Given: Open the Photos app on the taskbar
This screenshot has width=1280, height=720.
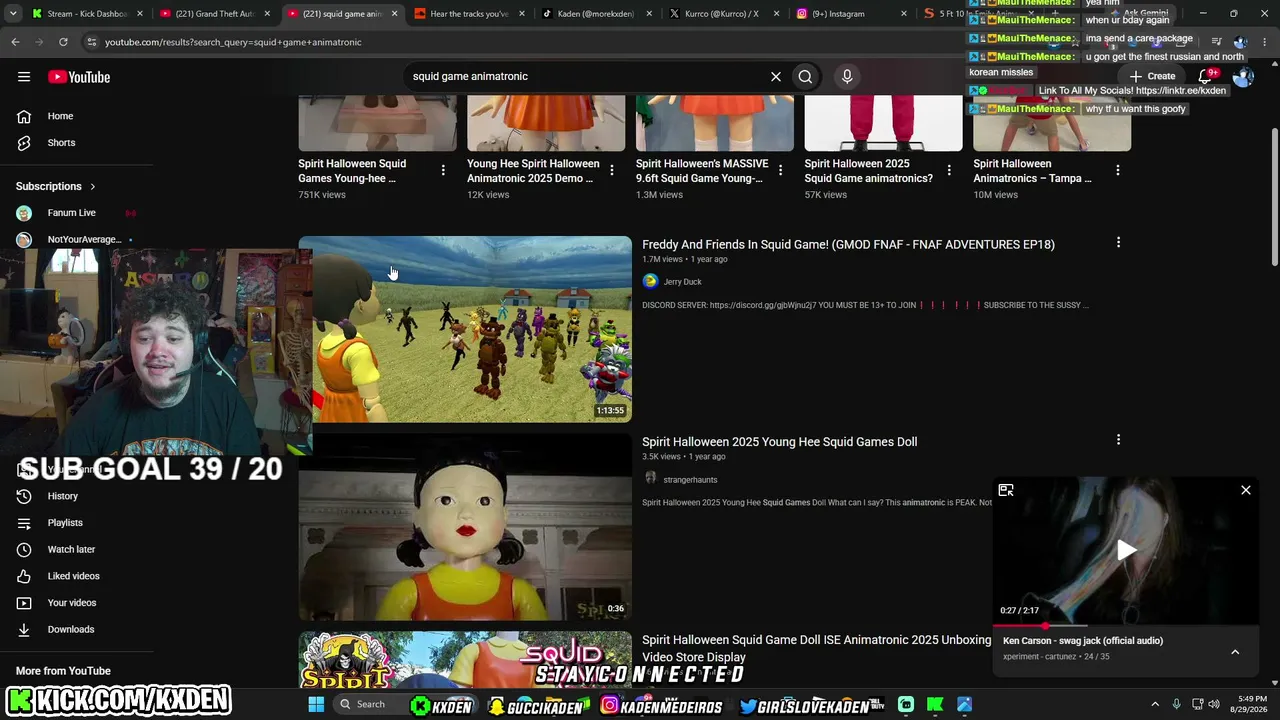Looking at the screenshot, I should [x=965, y=704].
